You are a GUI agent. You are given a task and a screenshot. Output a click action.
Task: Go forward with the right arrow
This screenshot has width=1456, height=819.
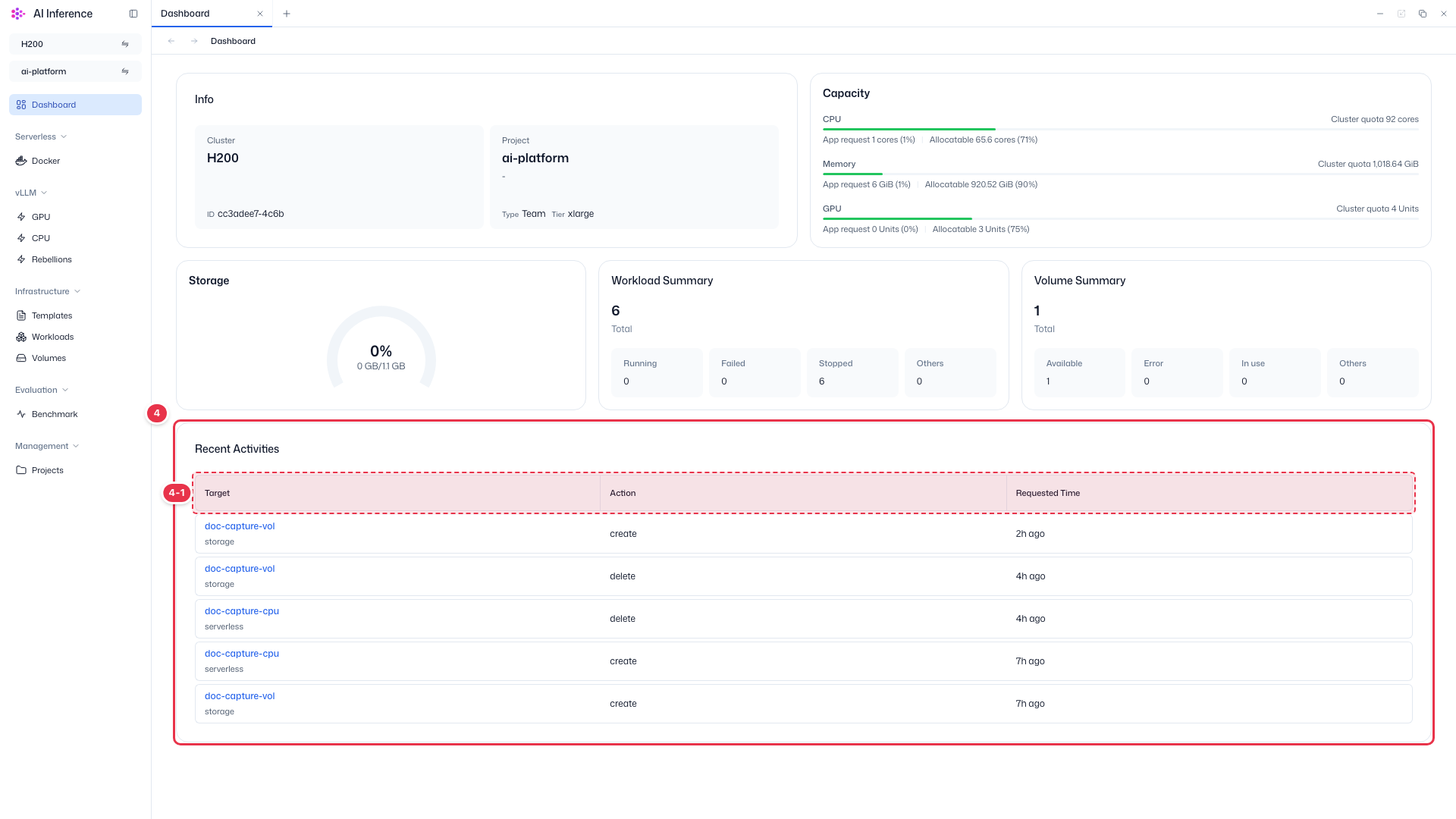click(x=194, y=41)
